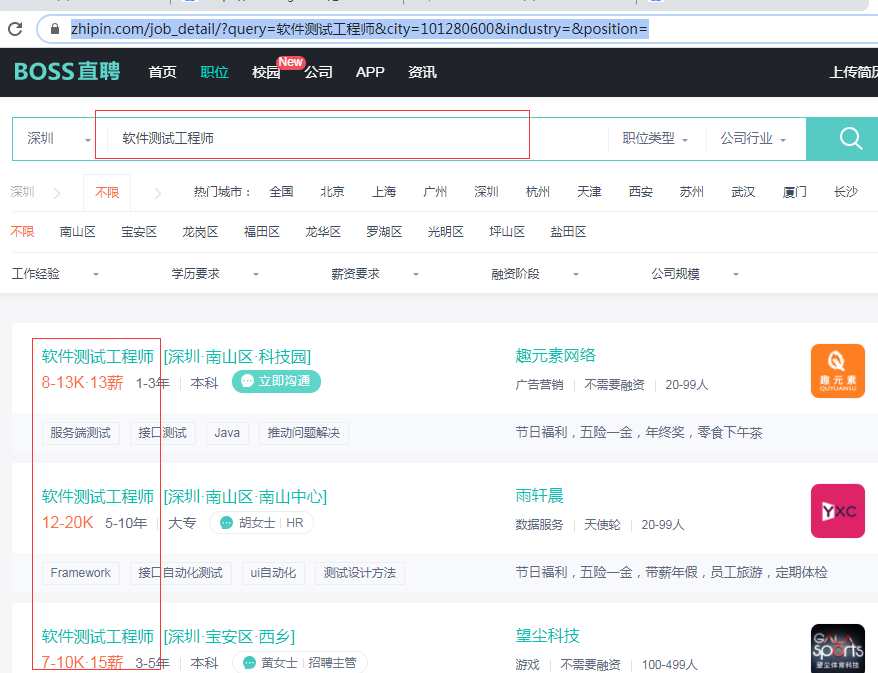Choose hot city 西安
This screenshot has height=673, width=878.
pos(641,192)
